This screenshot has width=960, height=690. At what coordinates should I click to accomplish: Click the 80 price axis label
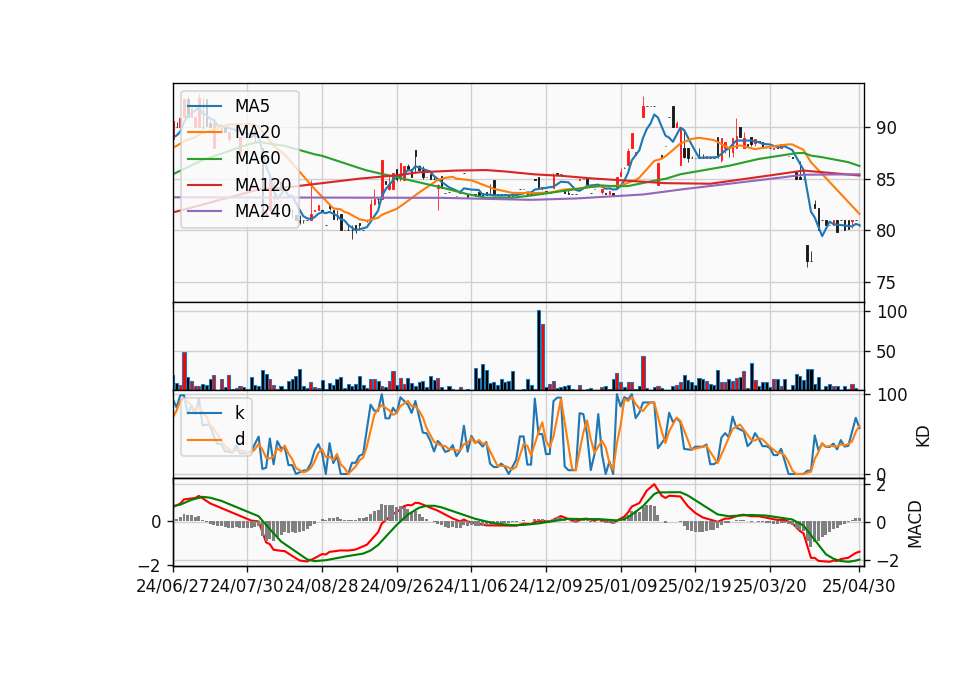tap(886, 231)
